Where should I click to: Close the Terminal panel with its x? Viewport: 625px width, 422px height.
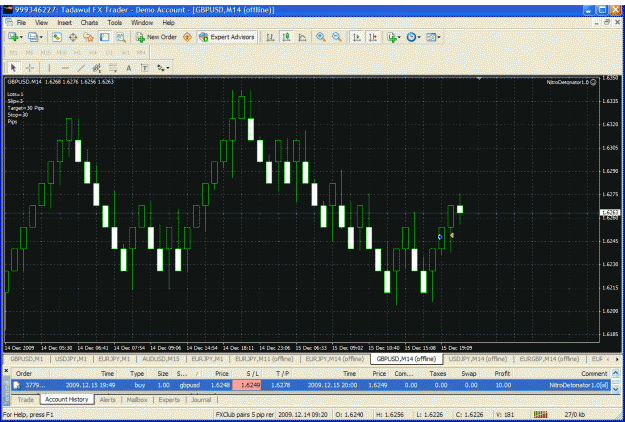[x=6, y=371]
